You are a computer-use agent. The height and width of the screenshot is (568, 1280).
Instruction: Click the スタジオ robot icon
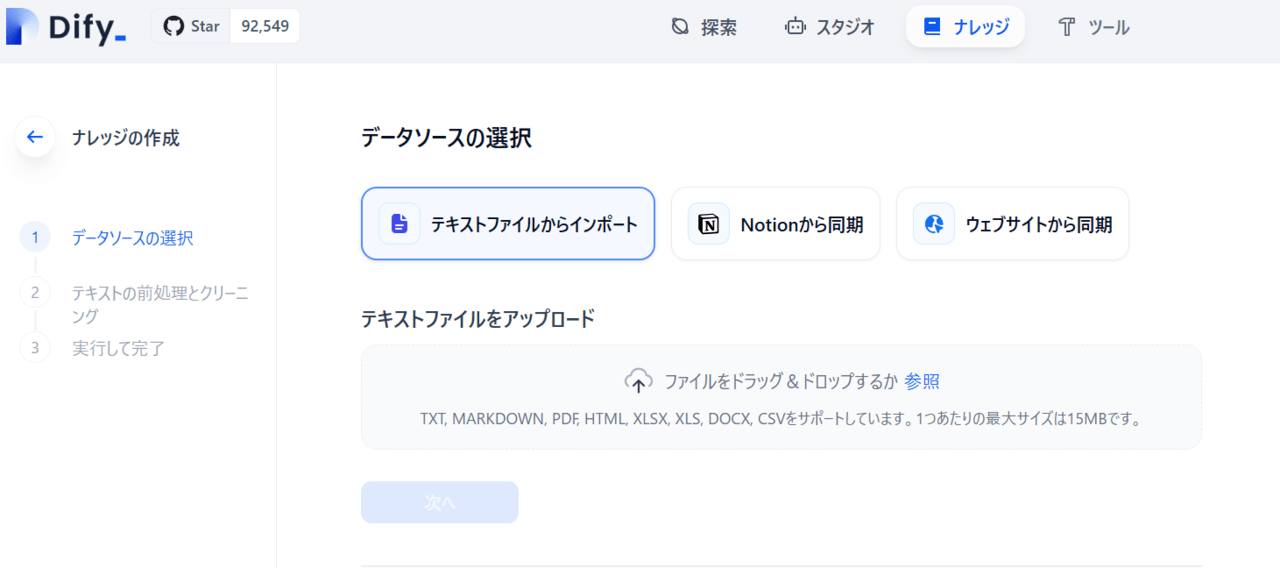click(795, 27)
